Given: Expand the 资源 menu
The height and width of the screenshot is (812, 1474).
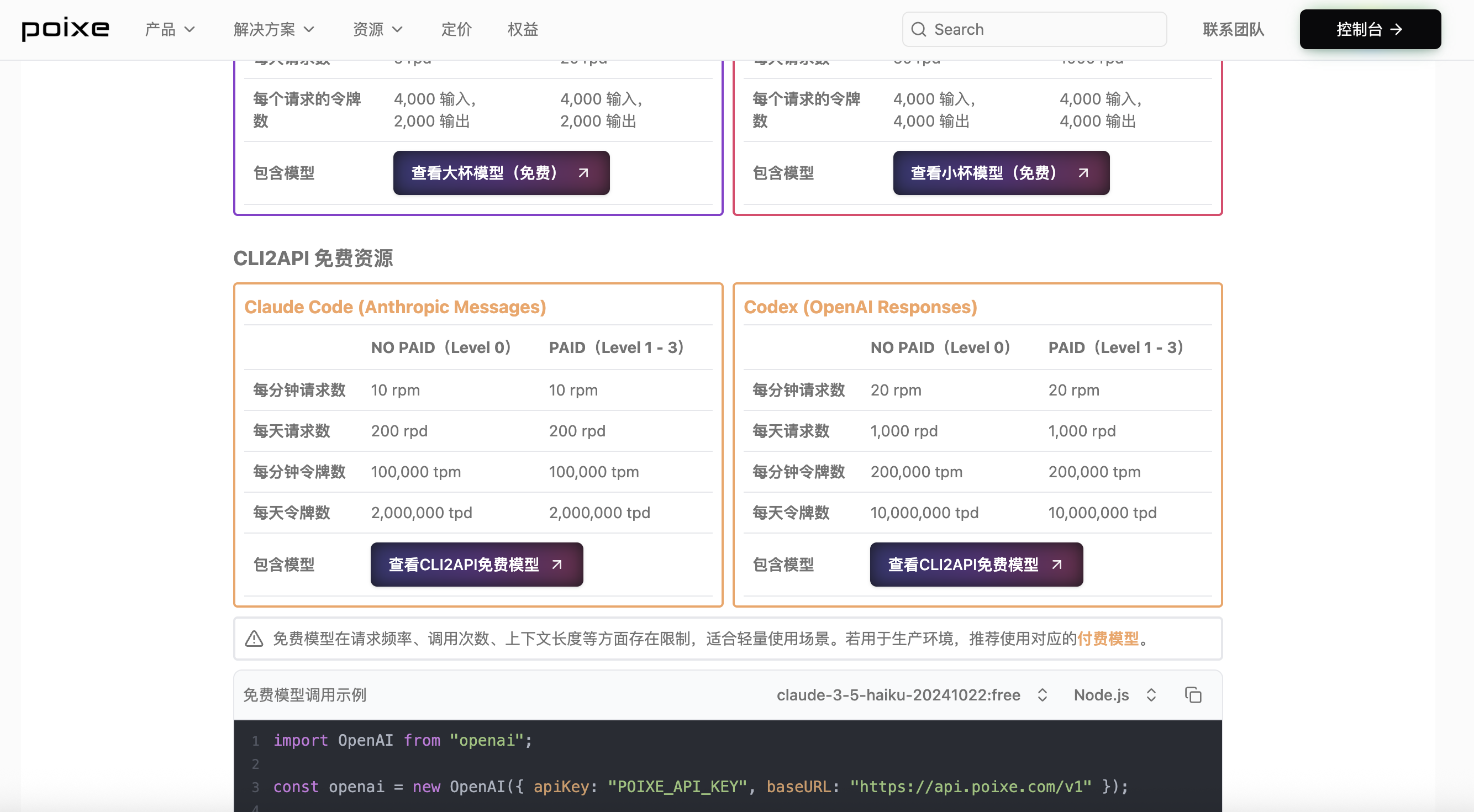Looking at the screenshot, I should 378,29.
